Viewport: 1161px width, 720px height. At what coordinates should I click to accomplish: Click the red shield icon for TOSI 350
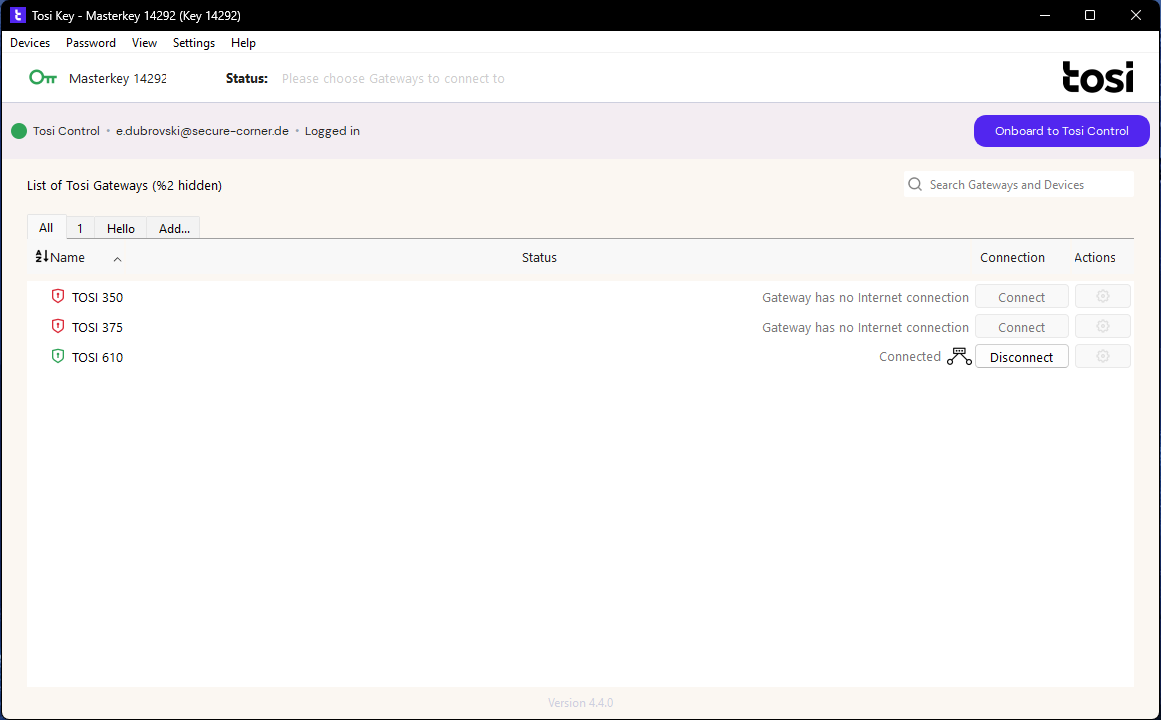(x=58, y=297)
